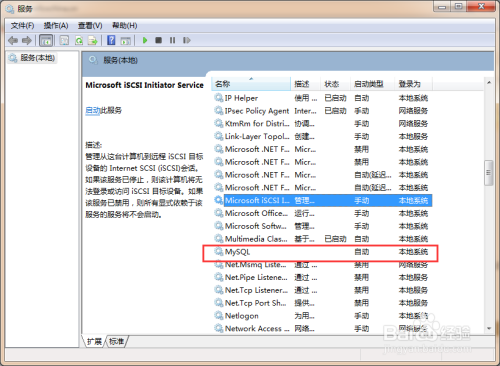Switch to the 标准 tab

click(x=116, y=342)
